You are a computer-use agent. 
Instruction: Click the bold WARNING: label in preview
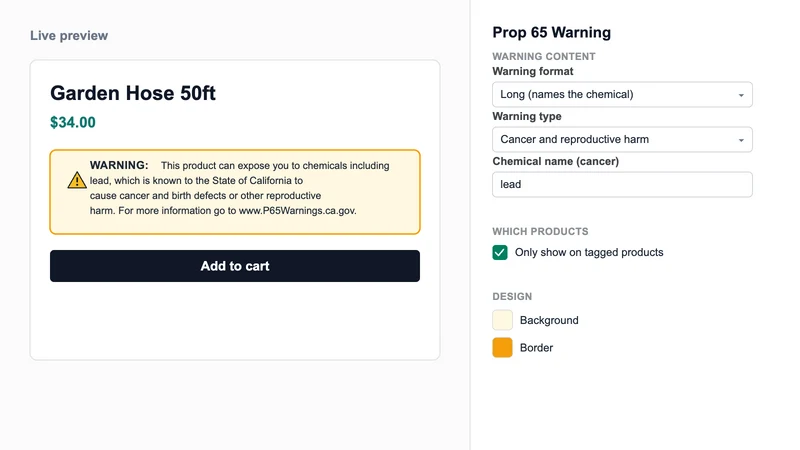coord(119,165)
